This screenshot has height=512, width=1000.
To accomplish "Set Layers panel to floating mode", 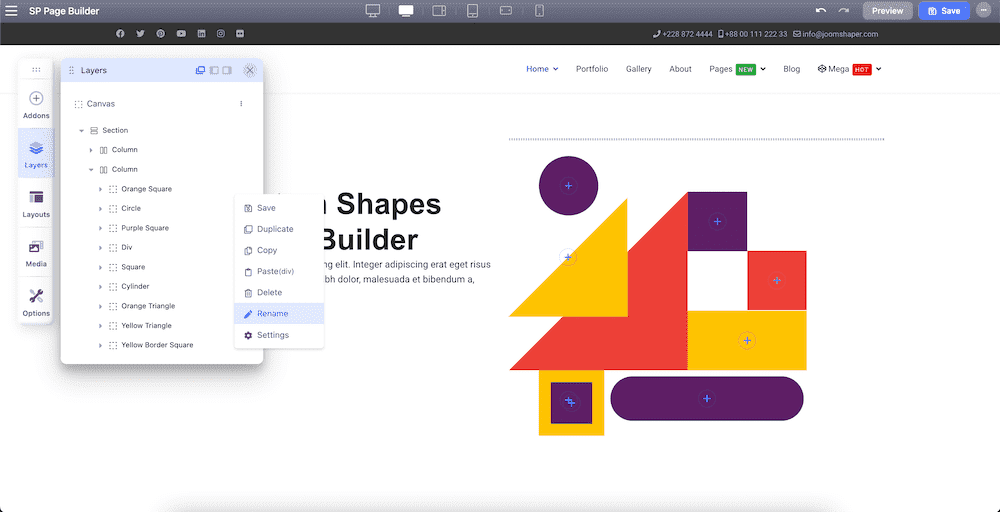I will (200, 70).
